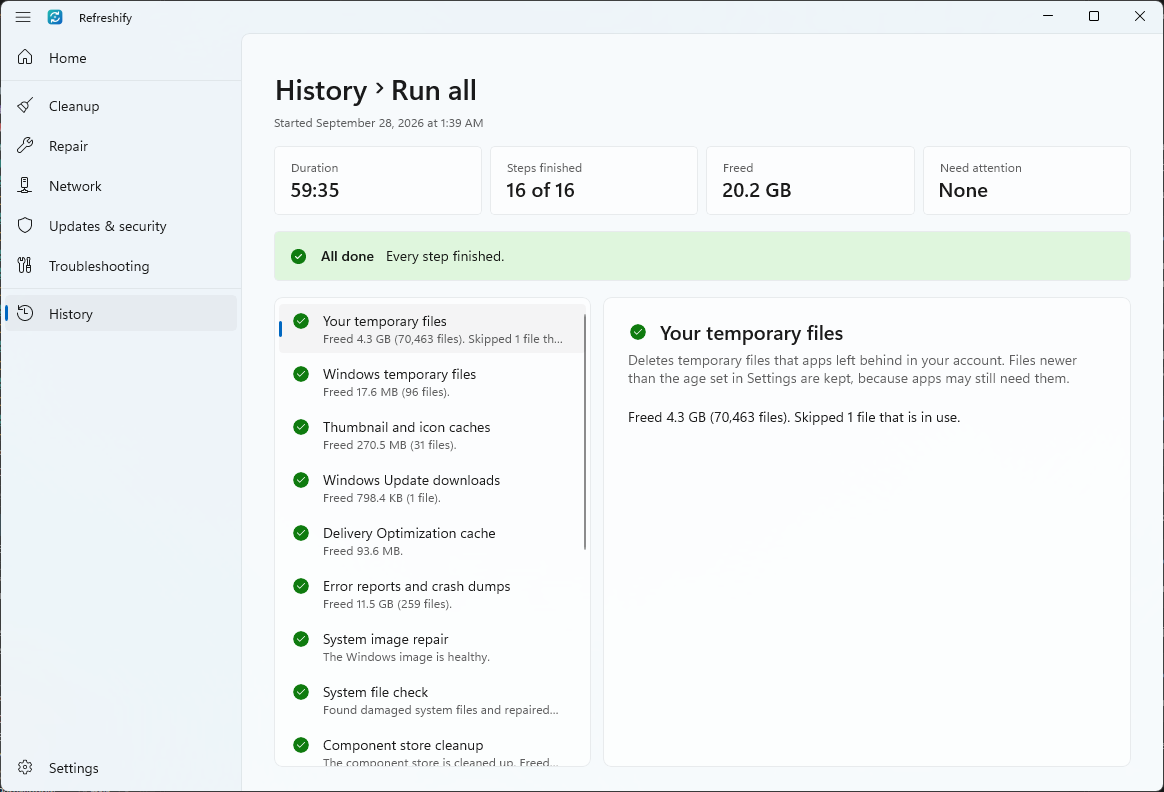Screen dimensions: 1164x792
Task: Click the Home house icon
Action: point(25,57)
